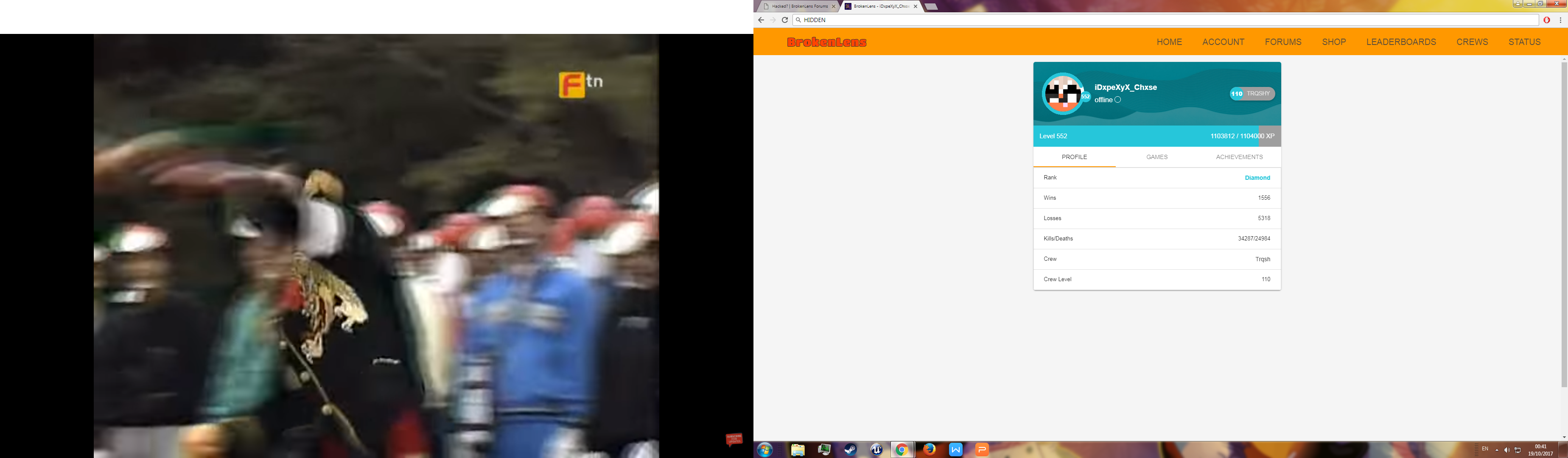Open the HOME nav link
Image resolution: width=1568 pixels, height=458 pixels.
coord(1169,42)
